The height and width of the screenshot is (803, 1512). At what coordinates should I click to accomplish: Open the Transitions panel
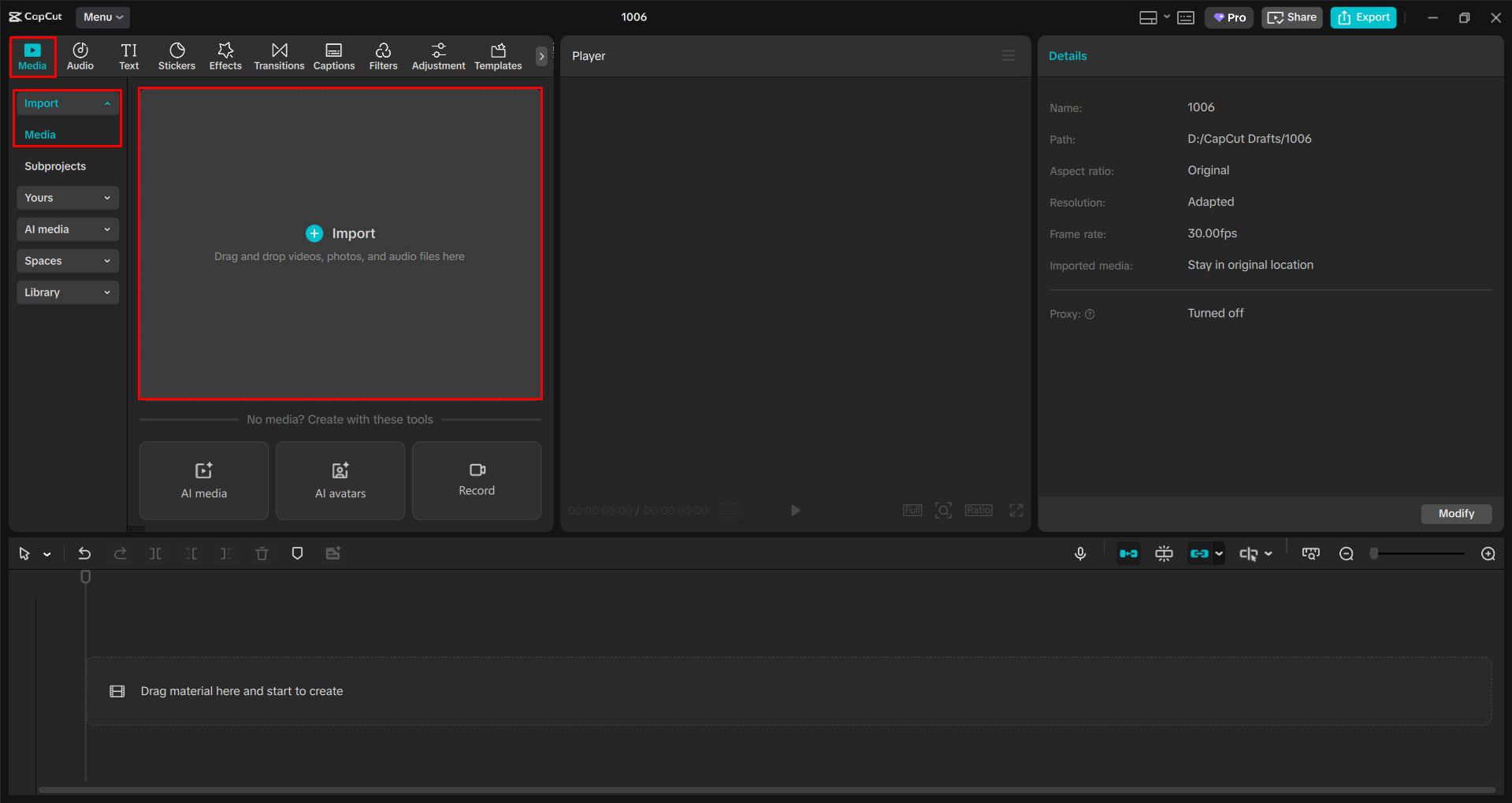pos(279,56)
